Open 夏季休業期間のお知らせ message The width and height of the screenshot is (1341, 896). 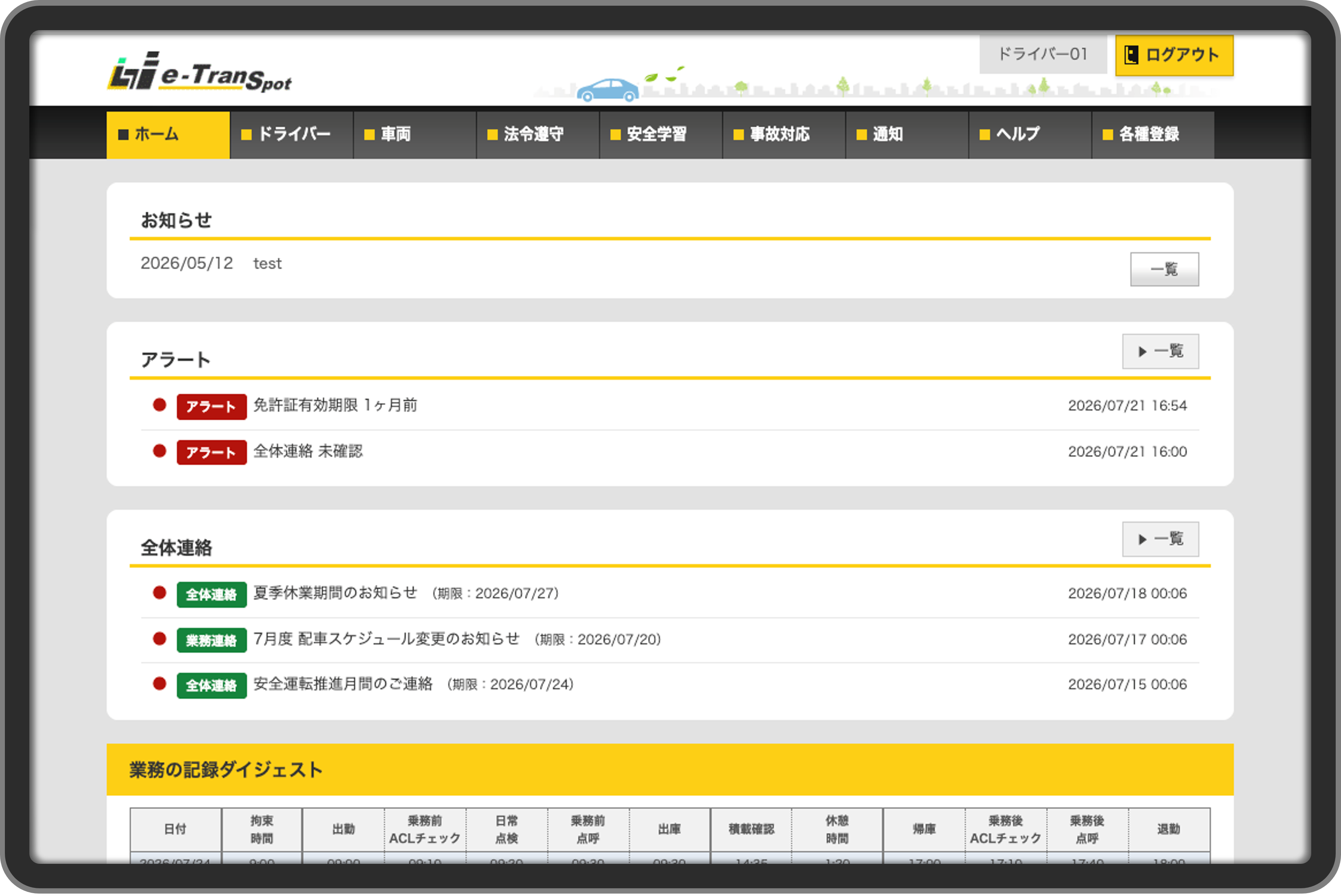tap(335, 593)
